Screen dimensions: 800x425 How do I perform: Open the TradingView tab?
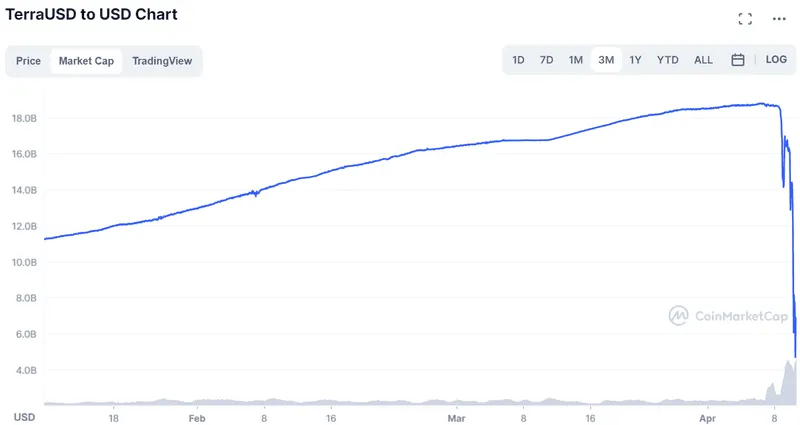[x=162, y=61]
